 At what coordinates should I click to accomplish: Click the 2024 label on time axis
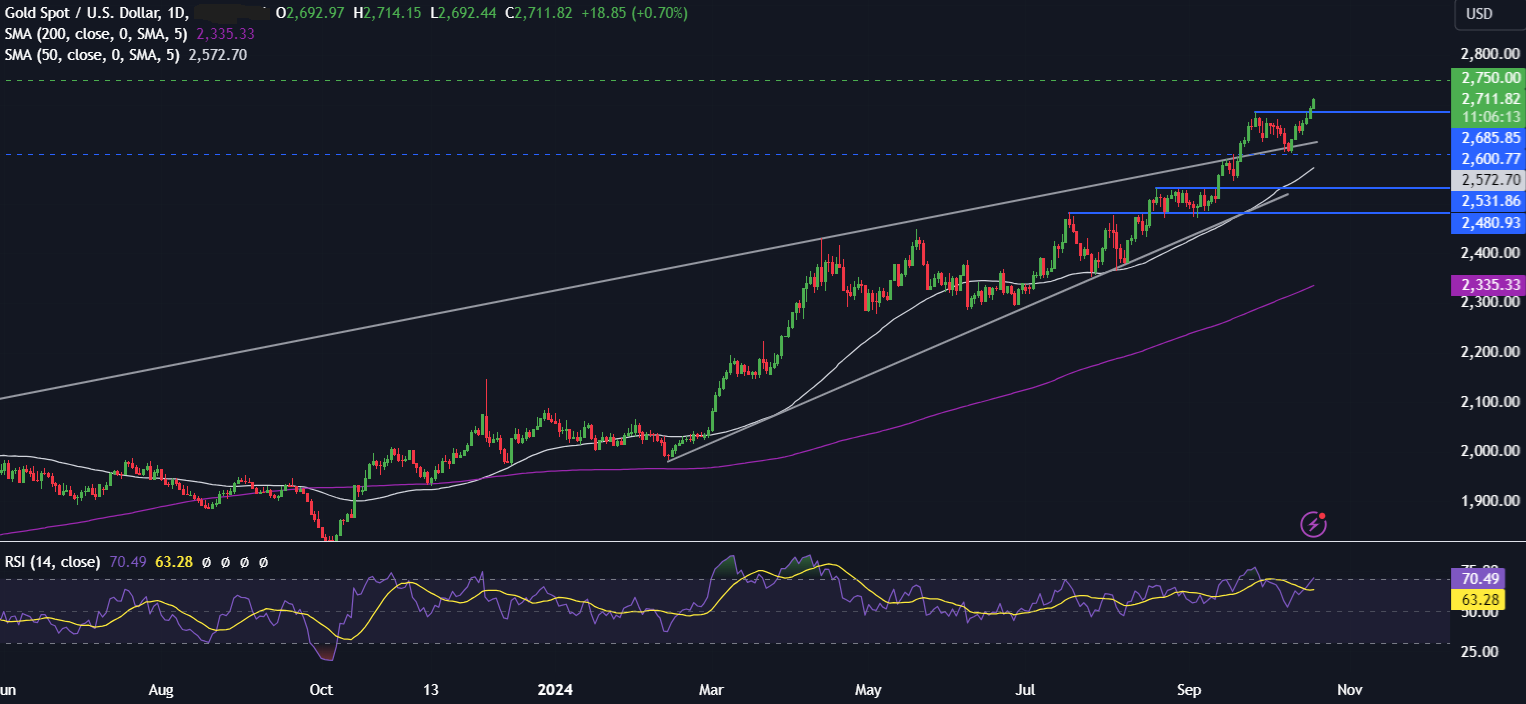click(x=555, y=690)
